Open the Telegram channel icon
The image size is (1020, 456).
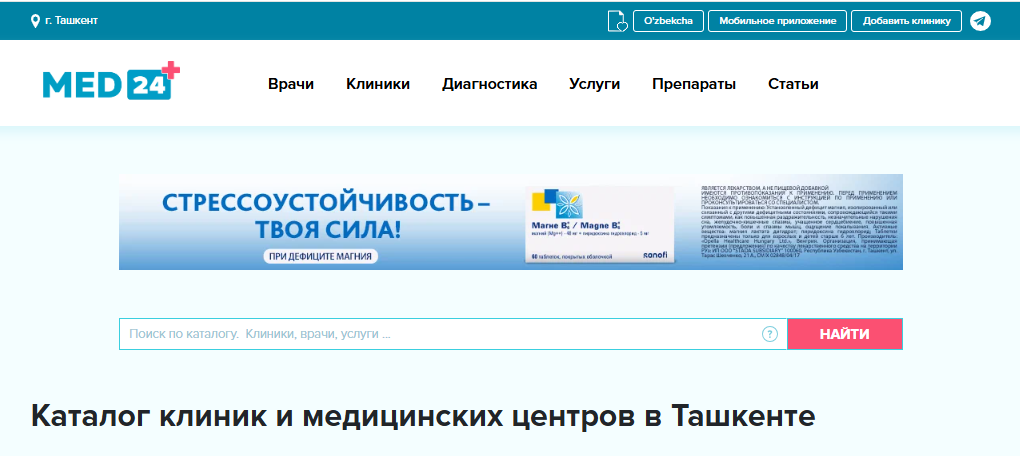[980, 21]
